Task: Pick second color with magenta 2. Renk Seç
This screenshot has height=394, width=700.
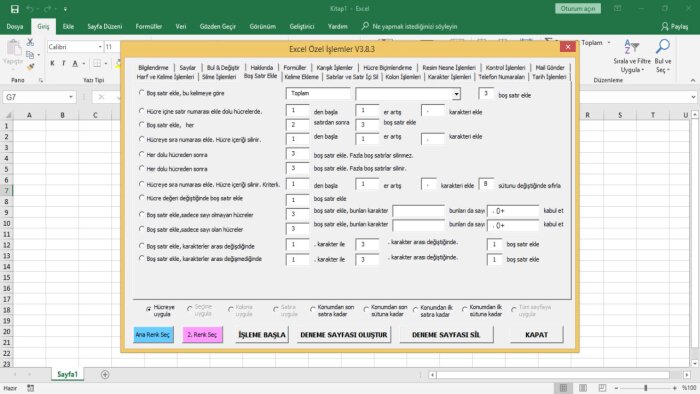Action: (x=202, y=335)
